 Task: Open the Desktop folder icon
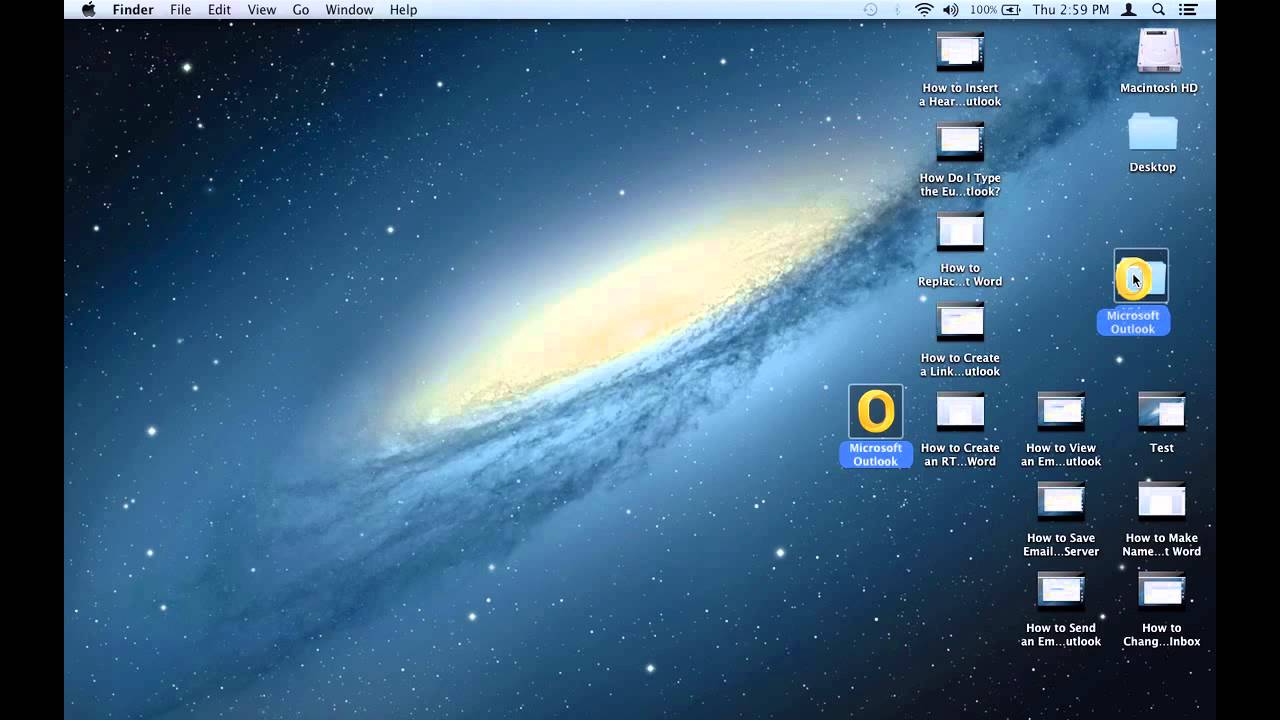pos(1152,133)
